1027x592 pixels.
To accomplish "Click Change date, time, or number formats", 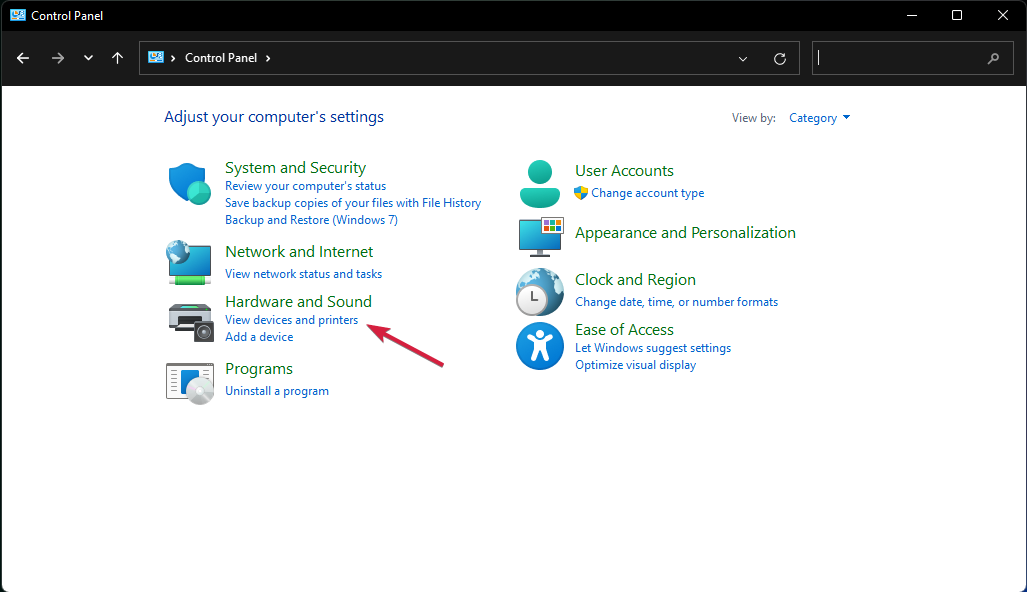I will click(x=677, y=302).
